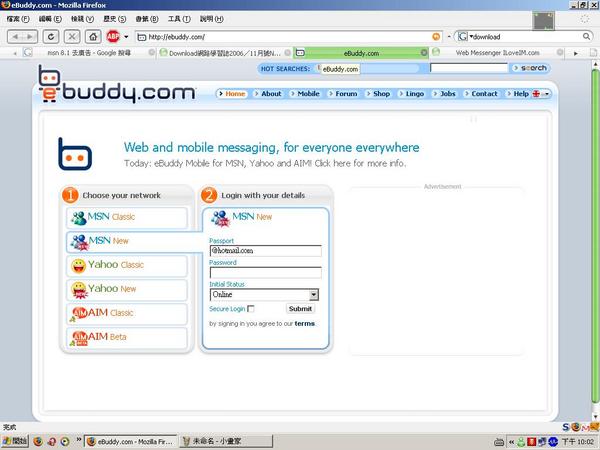Viewport: 600px width, 450px height.
Task: Open the 歷史 (S) menu
Action: coord(114,19)
